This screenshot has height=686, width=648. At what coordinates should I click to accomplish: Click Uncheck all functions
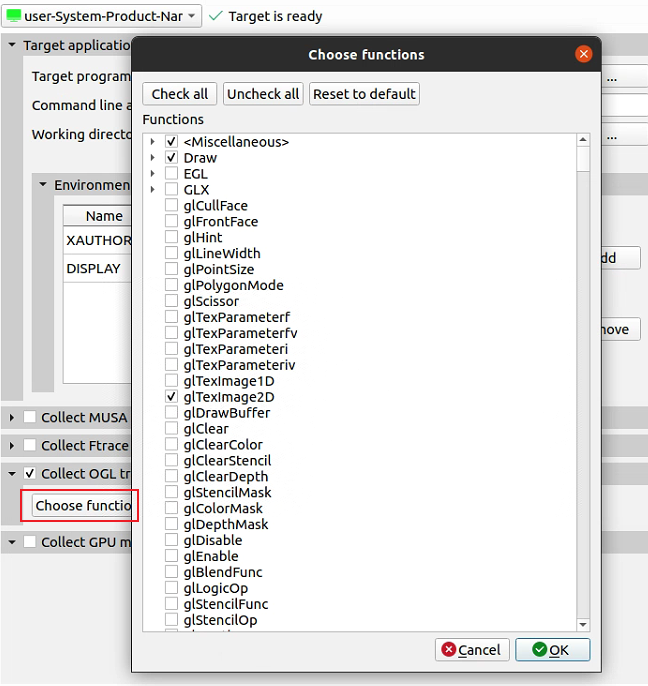pos(263,94)
